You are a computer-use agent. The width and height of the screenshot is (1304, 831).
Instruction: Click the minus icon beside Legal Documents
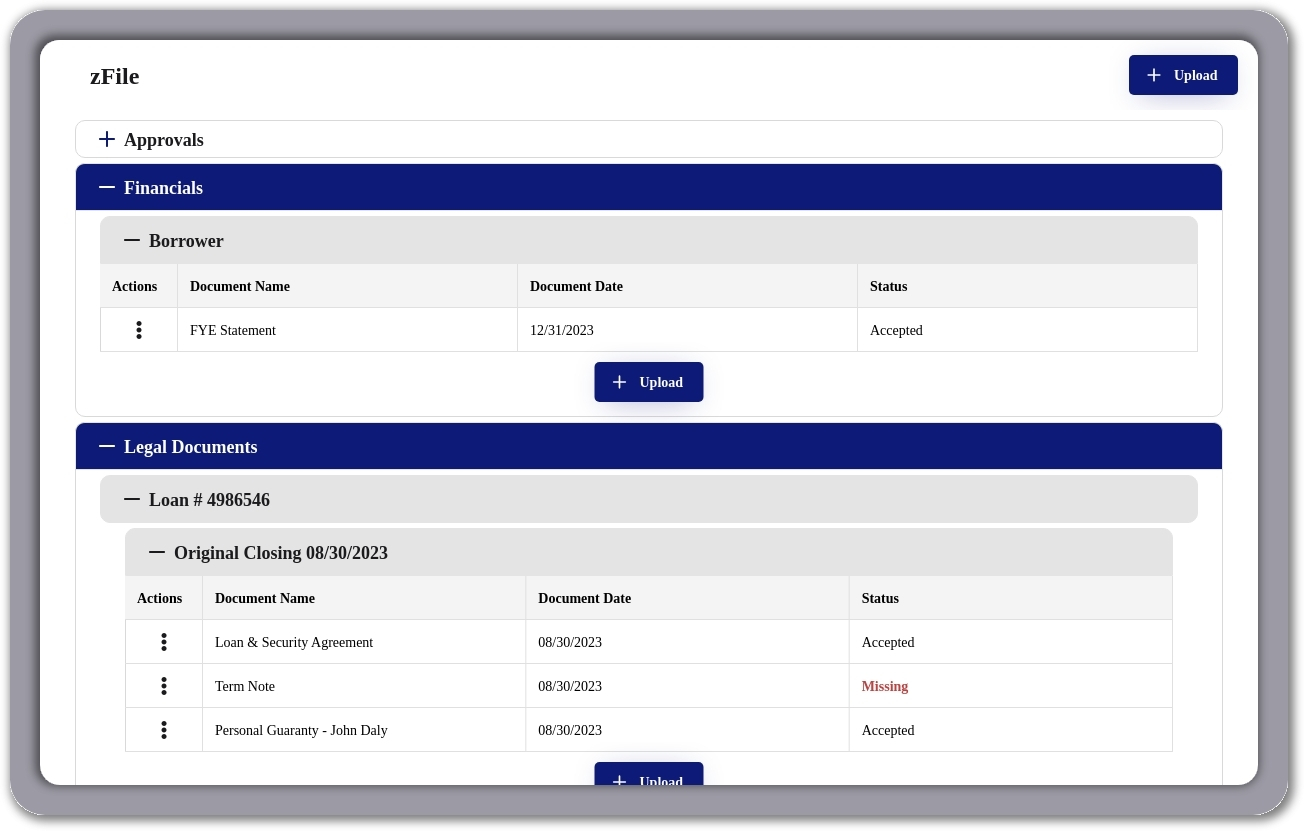click(107, 446)
